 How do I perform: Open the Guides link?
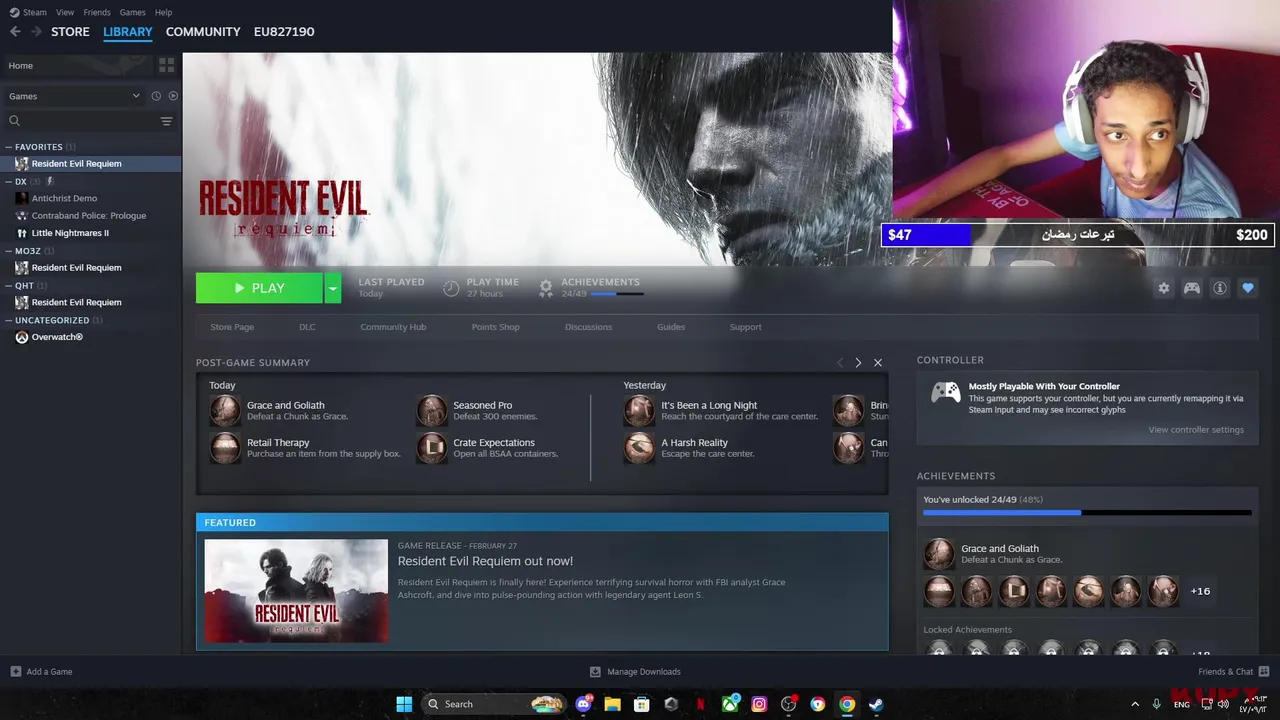pos(671,327)
